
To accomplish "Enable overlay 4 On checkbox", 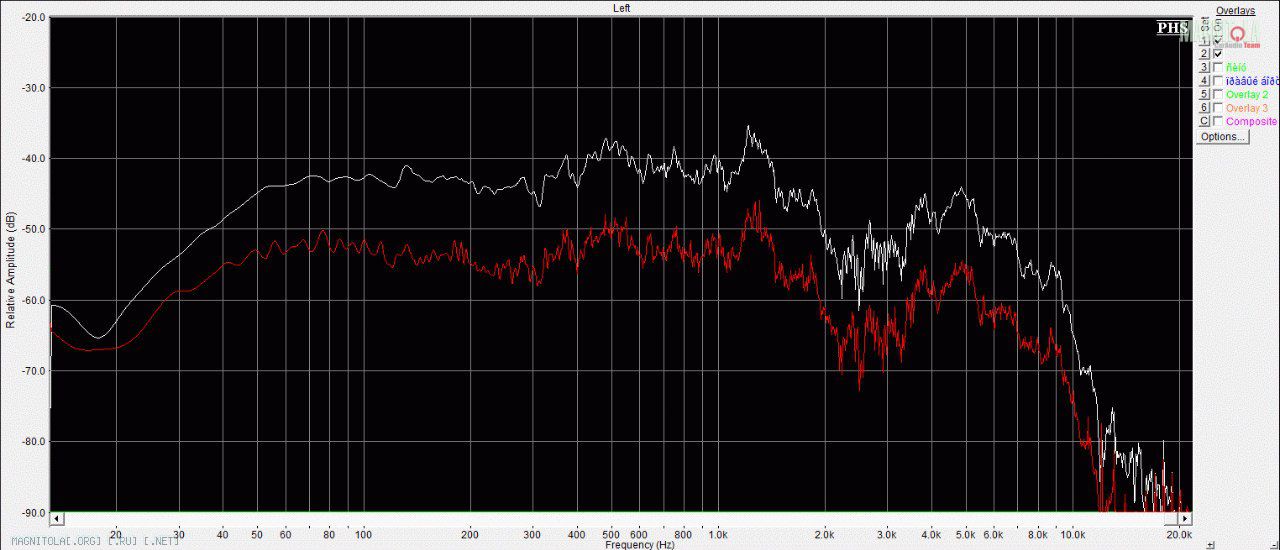I will [x=1218, y=81].
